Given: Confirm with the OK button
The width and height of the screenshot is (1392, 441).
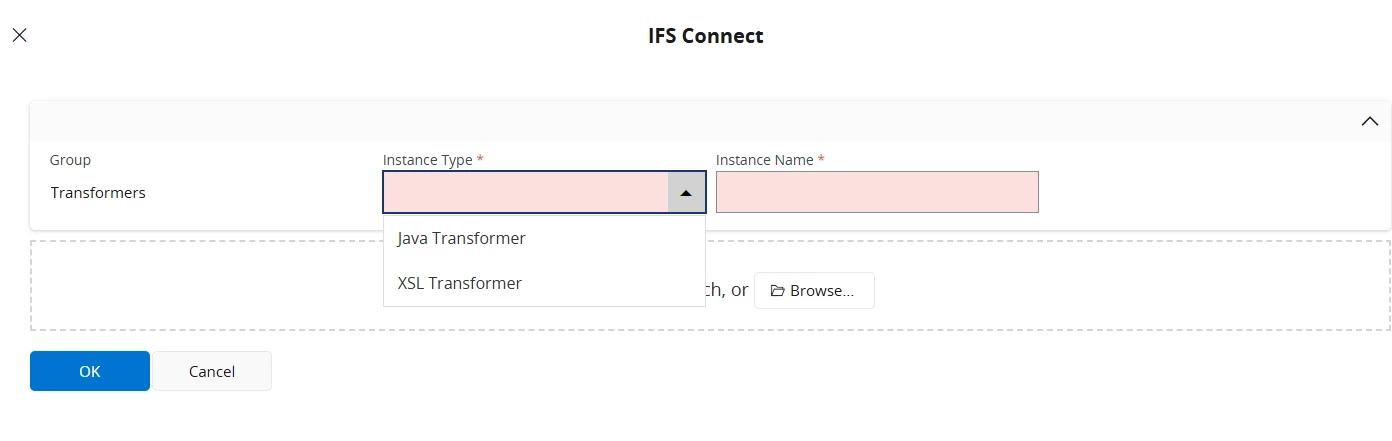Looking at the screenshot, I should (90, 371).
